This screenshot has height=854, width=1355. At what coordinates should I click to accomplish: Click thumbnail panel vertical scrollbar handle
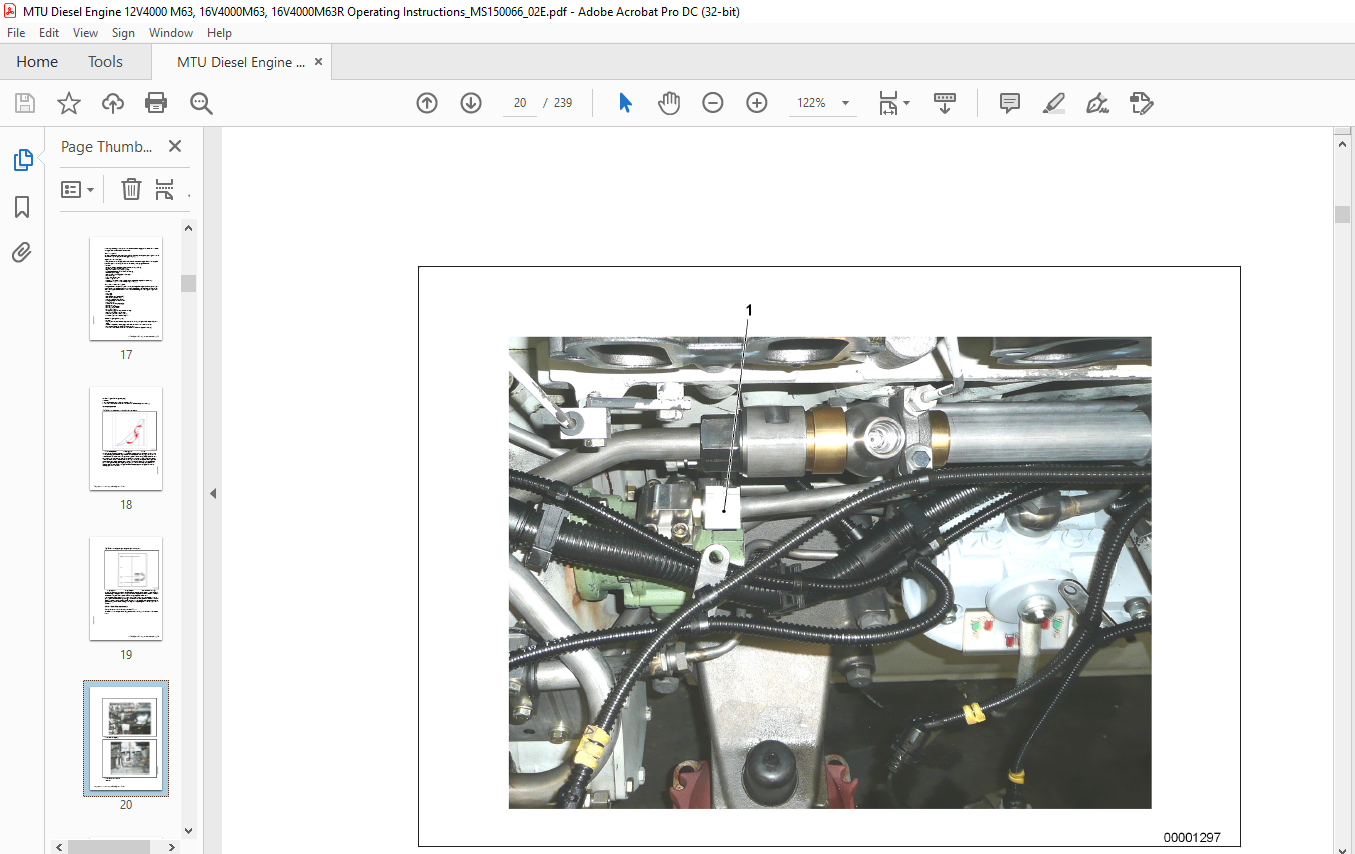[188, 283]
